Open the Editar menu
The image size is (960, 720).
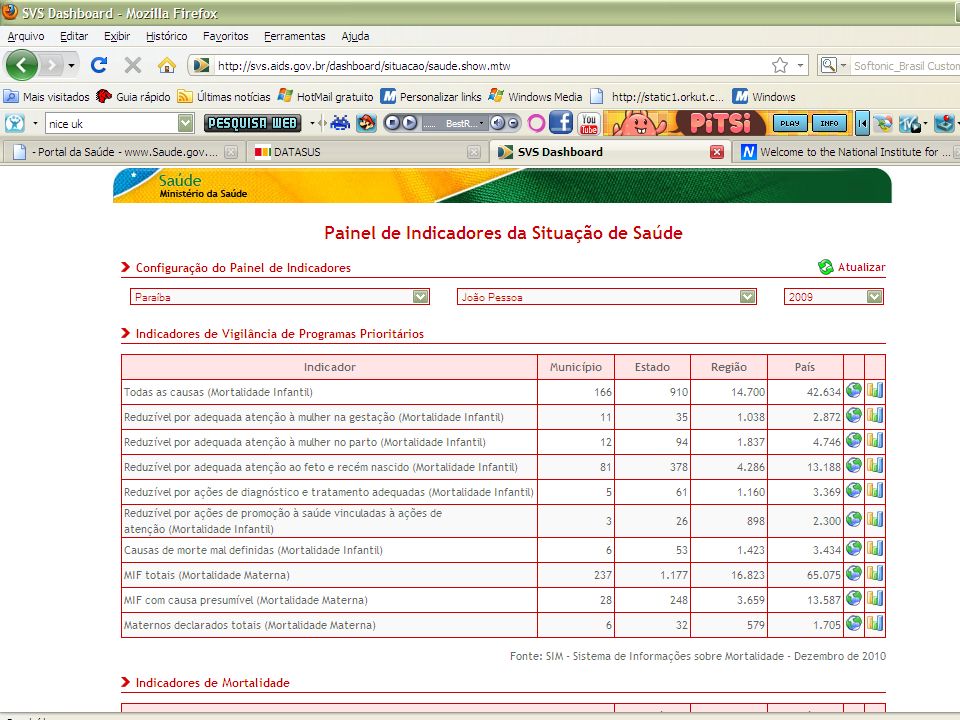pos(74,36)
